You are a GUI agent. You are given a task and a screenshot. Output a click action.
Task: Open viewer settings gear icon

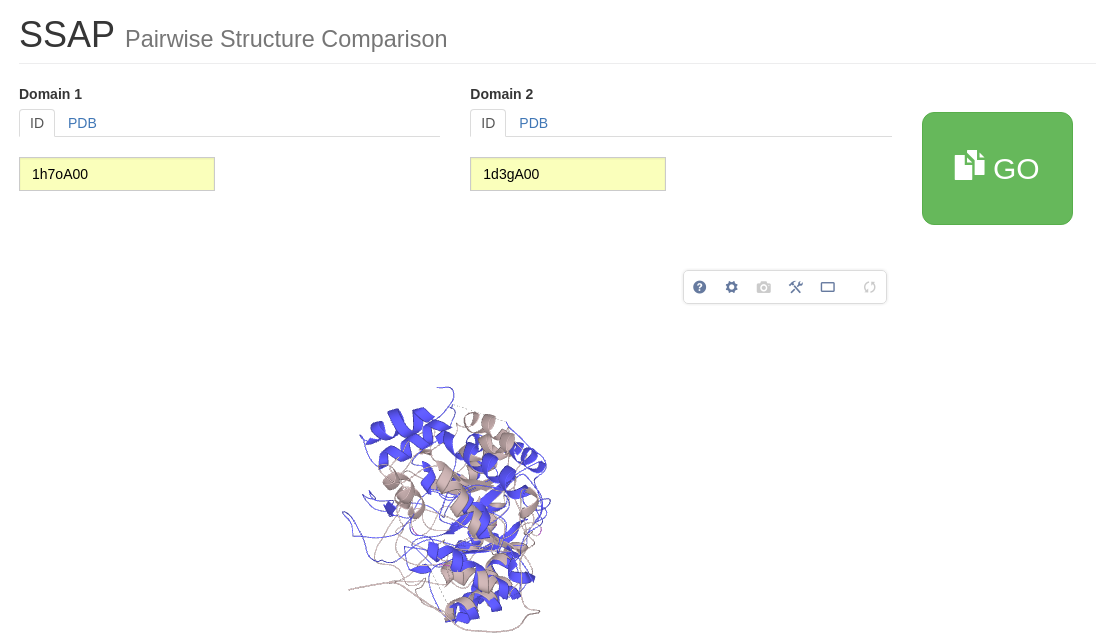coord(732,287)
